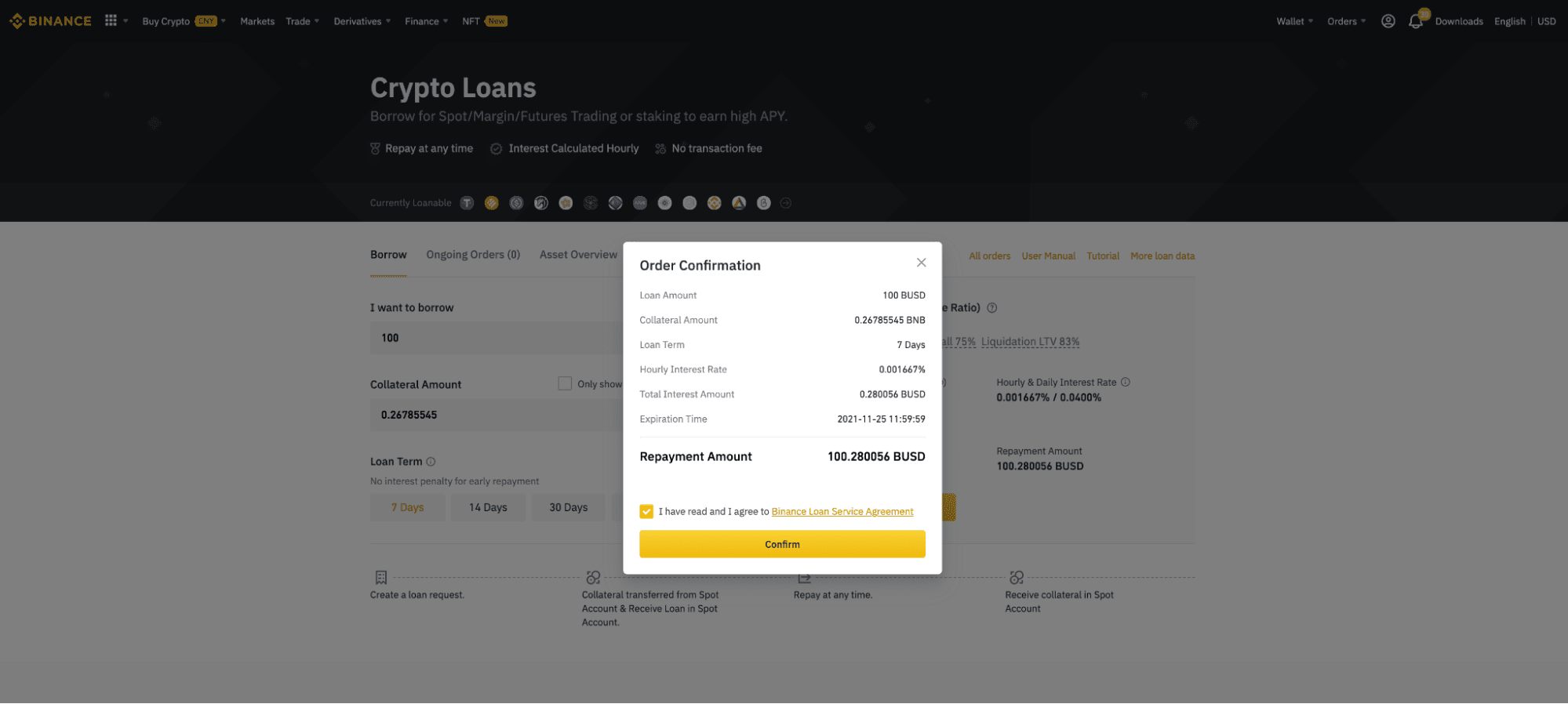
Task: Select the AAVE loanable coin icon
Action: [x=640, y=203]
